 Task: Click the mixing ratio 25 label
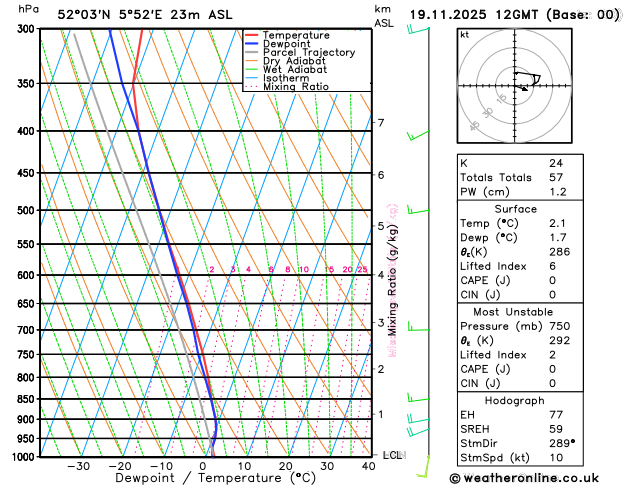coord(362,269)
